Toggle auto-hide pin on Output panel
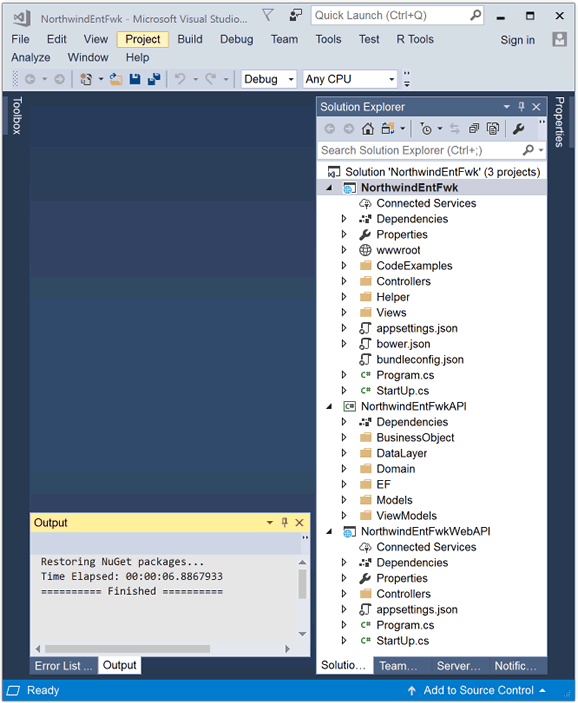 coord(284,522)
